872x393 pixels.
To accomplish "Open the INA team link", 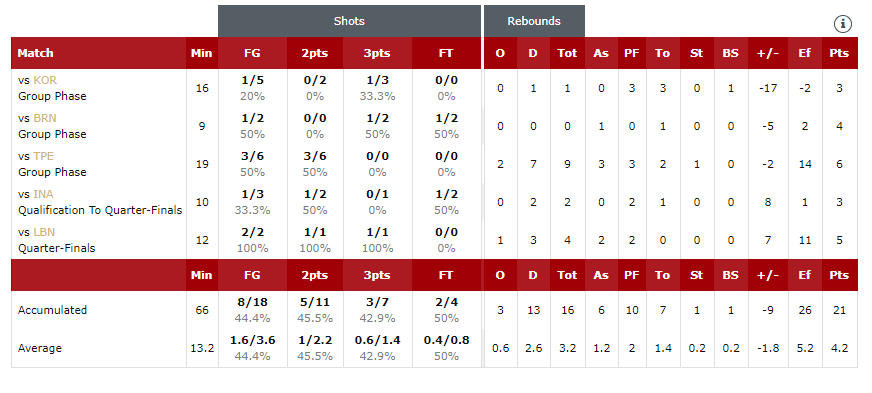I will pos(43,194).
